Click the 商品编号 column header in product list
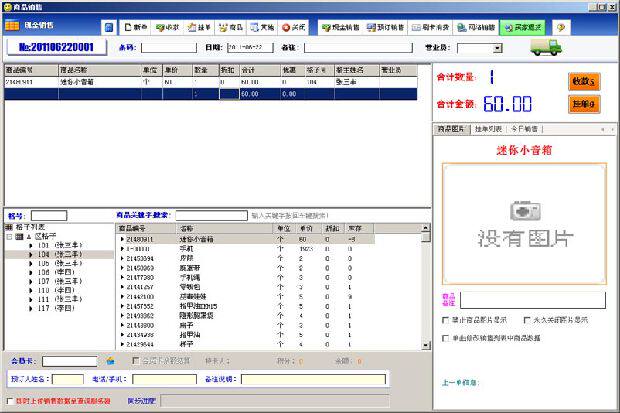The width and height of the screenshot is (620, 413). (x=146, y=228)
